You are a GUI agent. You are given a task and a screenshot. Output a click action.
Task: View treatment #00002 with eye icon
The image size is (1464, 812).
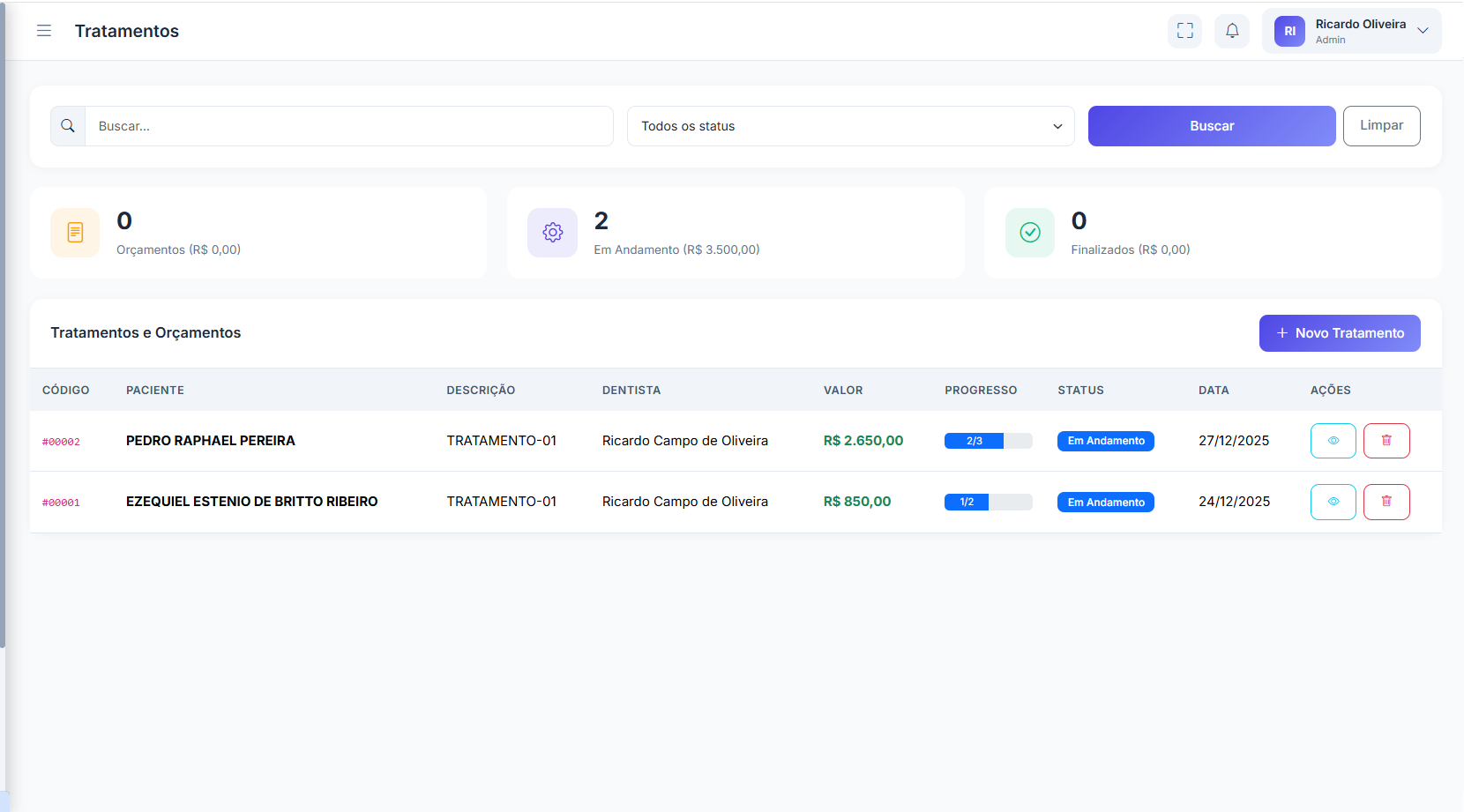click(1333, 441)
